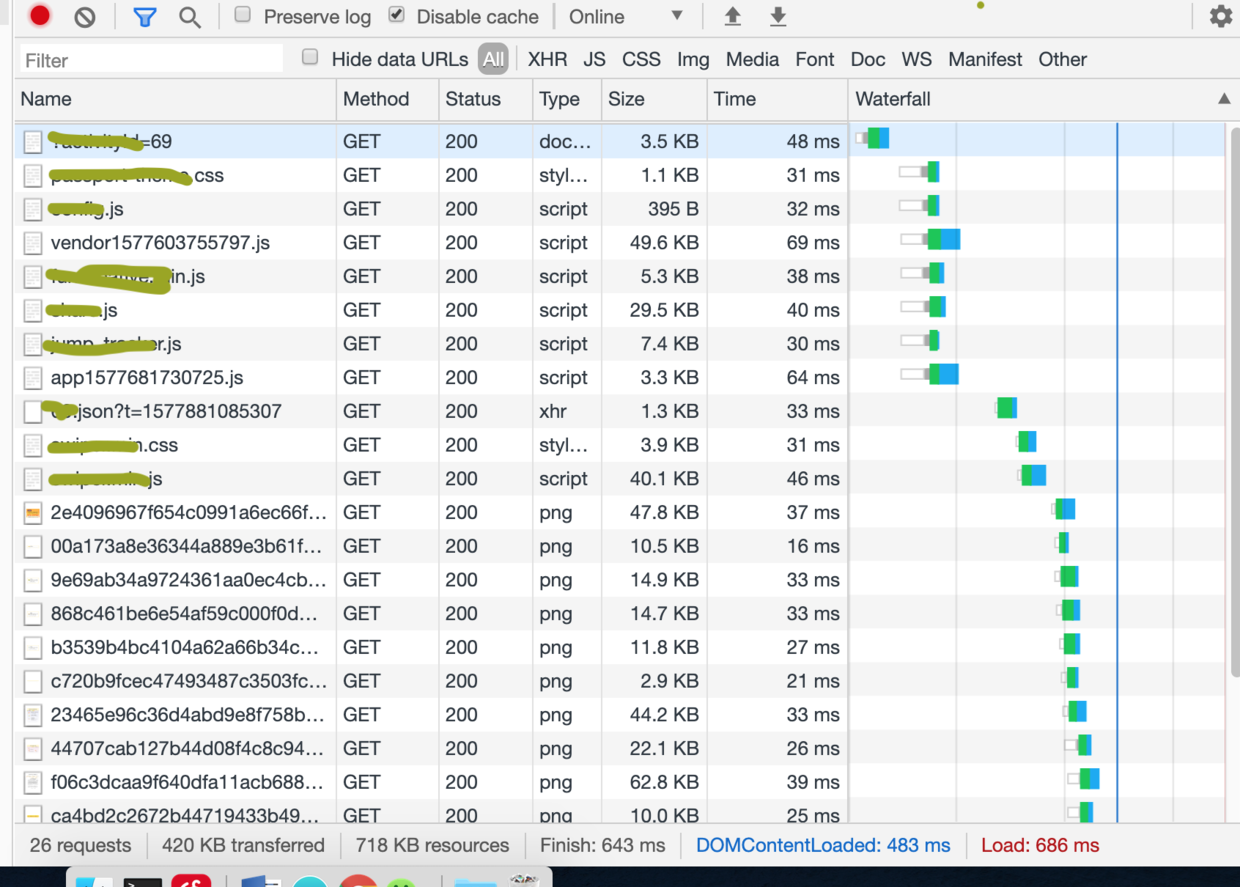Enable Hide data URLs checkbox
The width and height of the screenshot is (1240, 887).
tap(310, 58)
